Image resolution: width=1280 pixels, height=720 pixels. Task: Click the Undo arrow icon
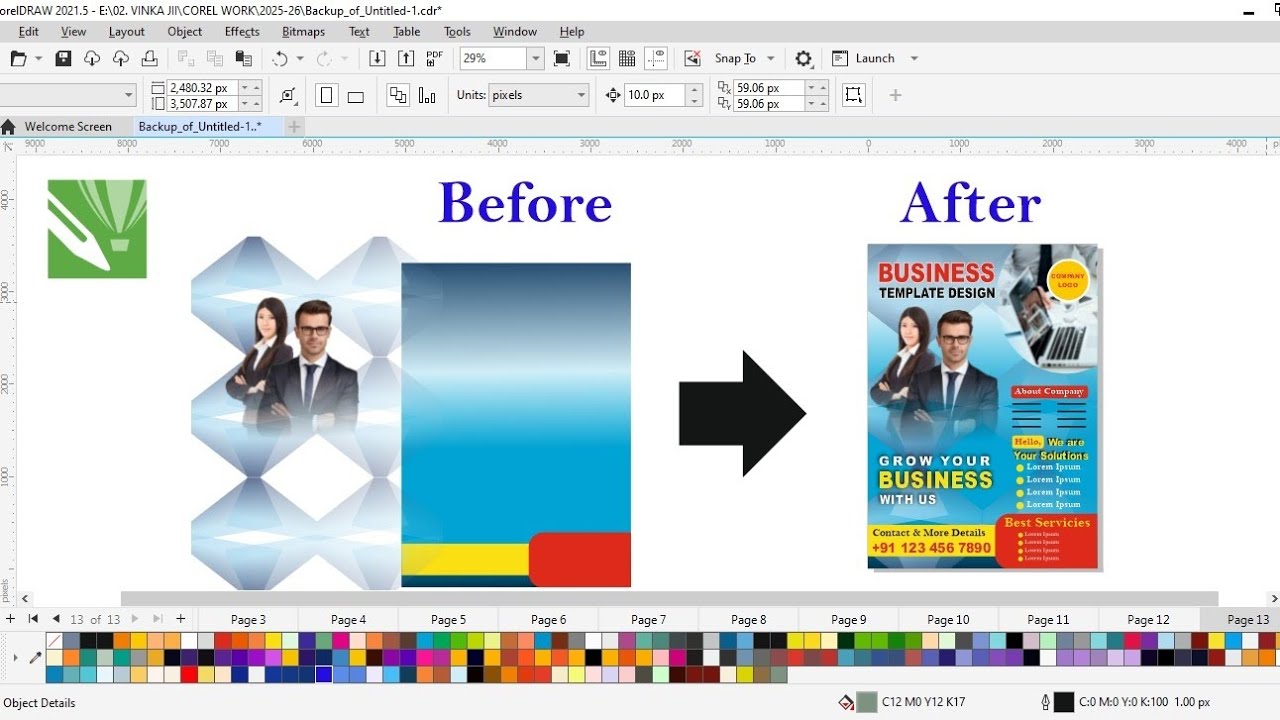coord(280,59)
